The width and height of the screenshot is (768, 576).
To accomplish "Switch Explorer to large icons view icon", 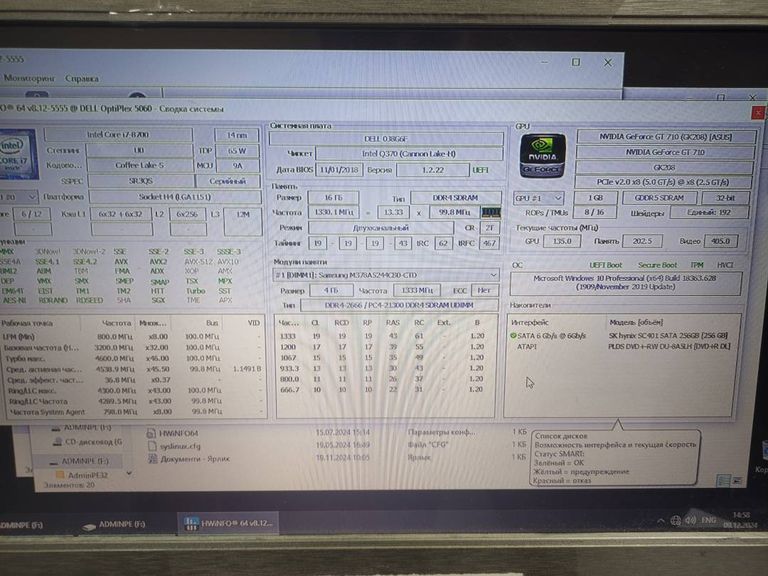I will pos(737,480).
